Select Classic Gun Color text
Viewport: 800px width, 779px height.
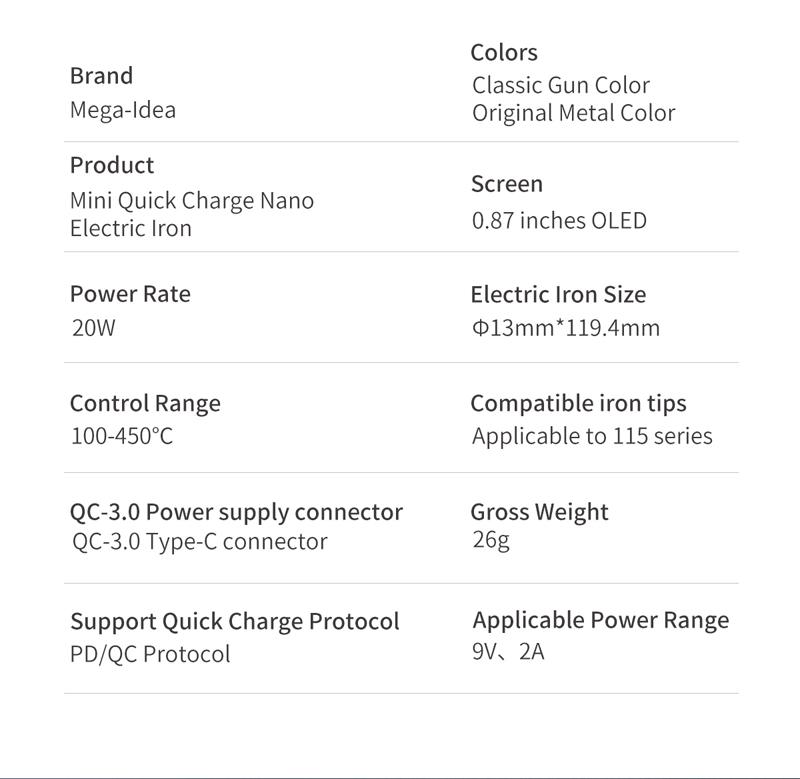(x=561, y=86)
